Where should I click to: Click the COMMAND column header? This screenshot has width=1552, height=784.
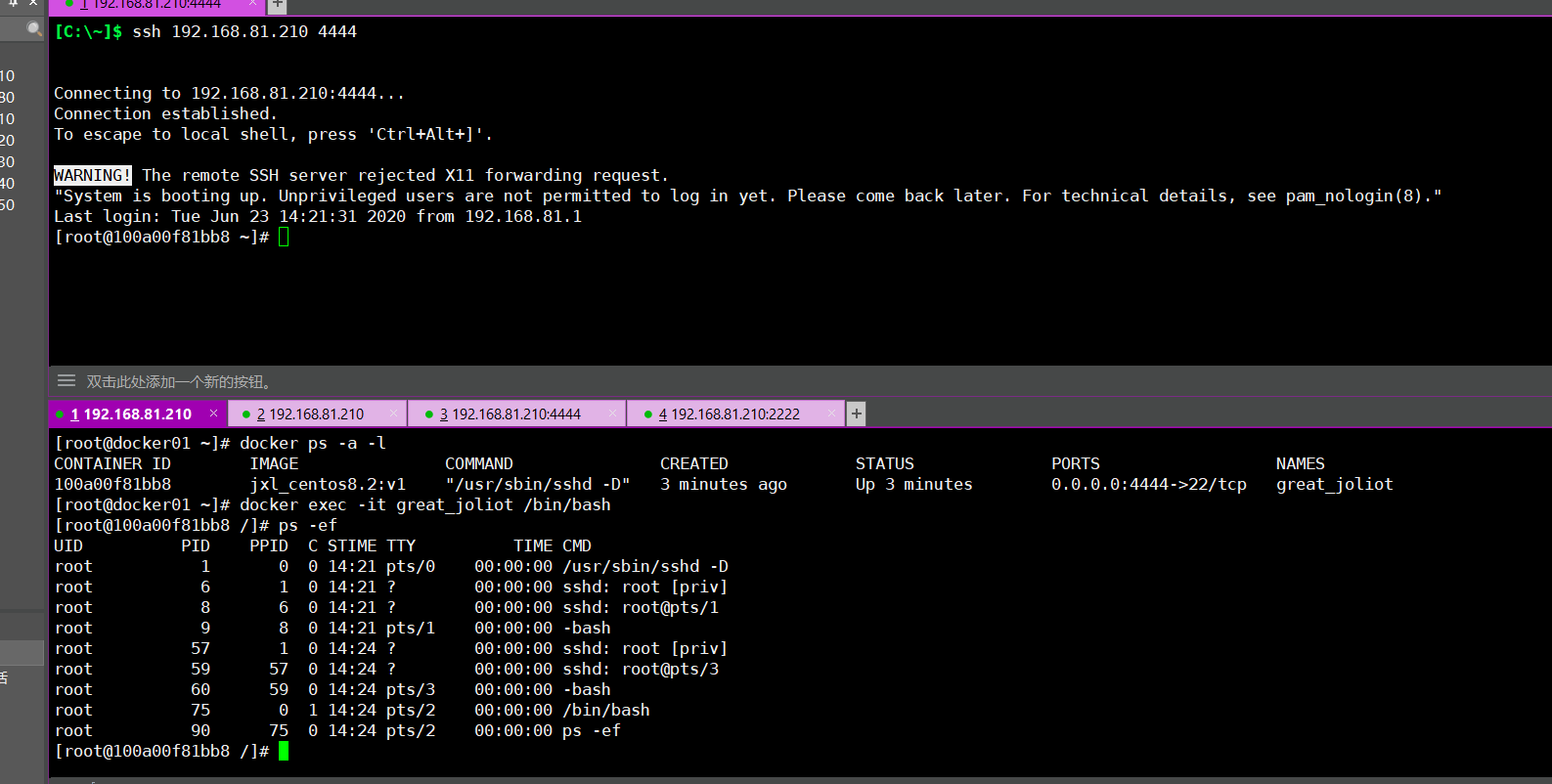click(479, 463)
